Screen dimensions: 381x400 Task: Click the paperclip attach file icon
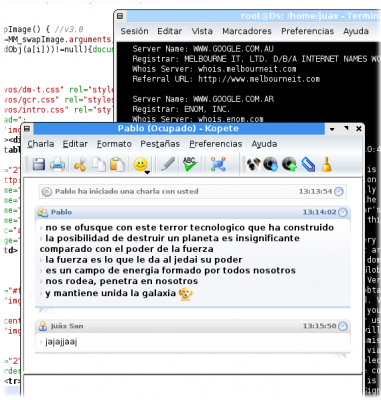click(x=308, y=164)
